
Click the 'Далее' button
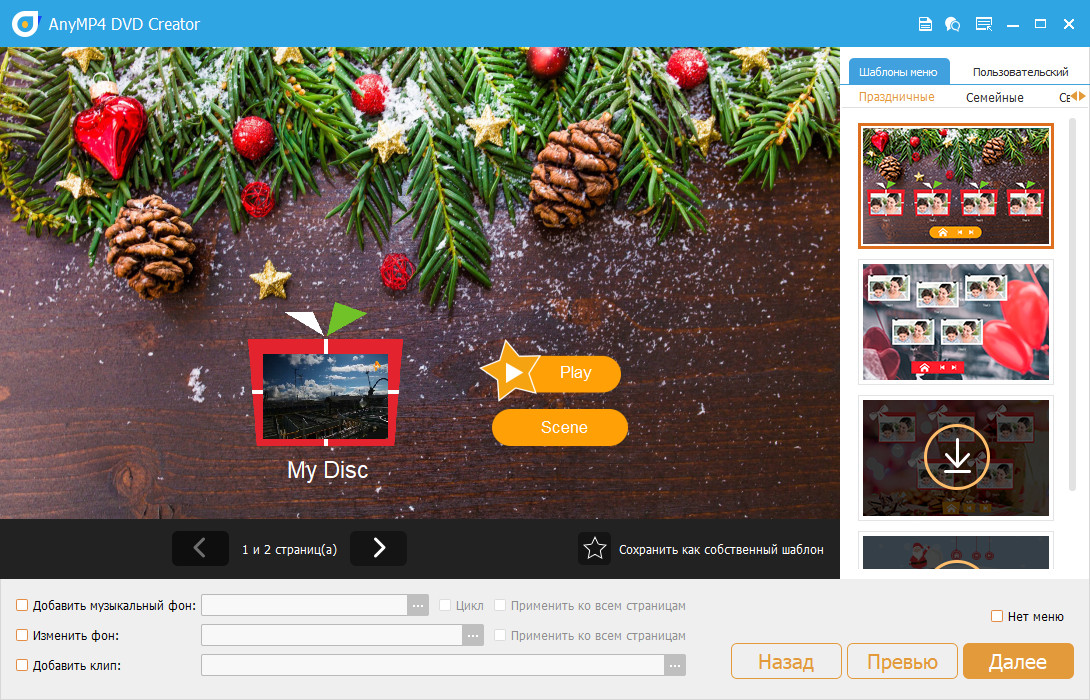point(1018,661)
